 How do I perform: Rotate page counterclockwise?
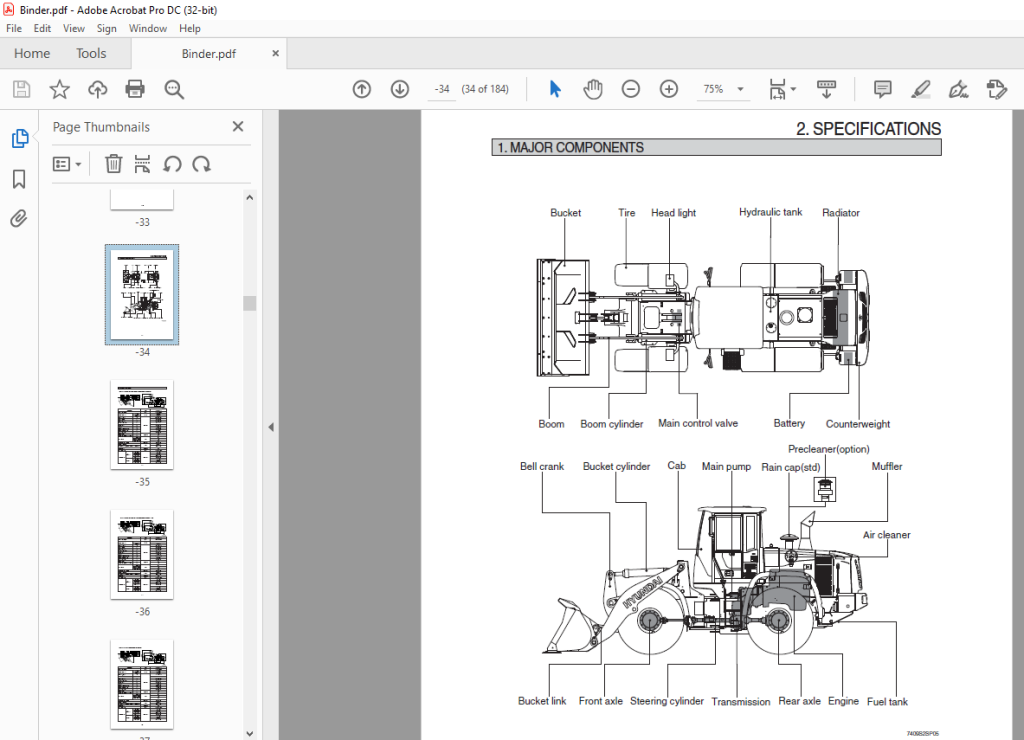pos(172,164)
